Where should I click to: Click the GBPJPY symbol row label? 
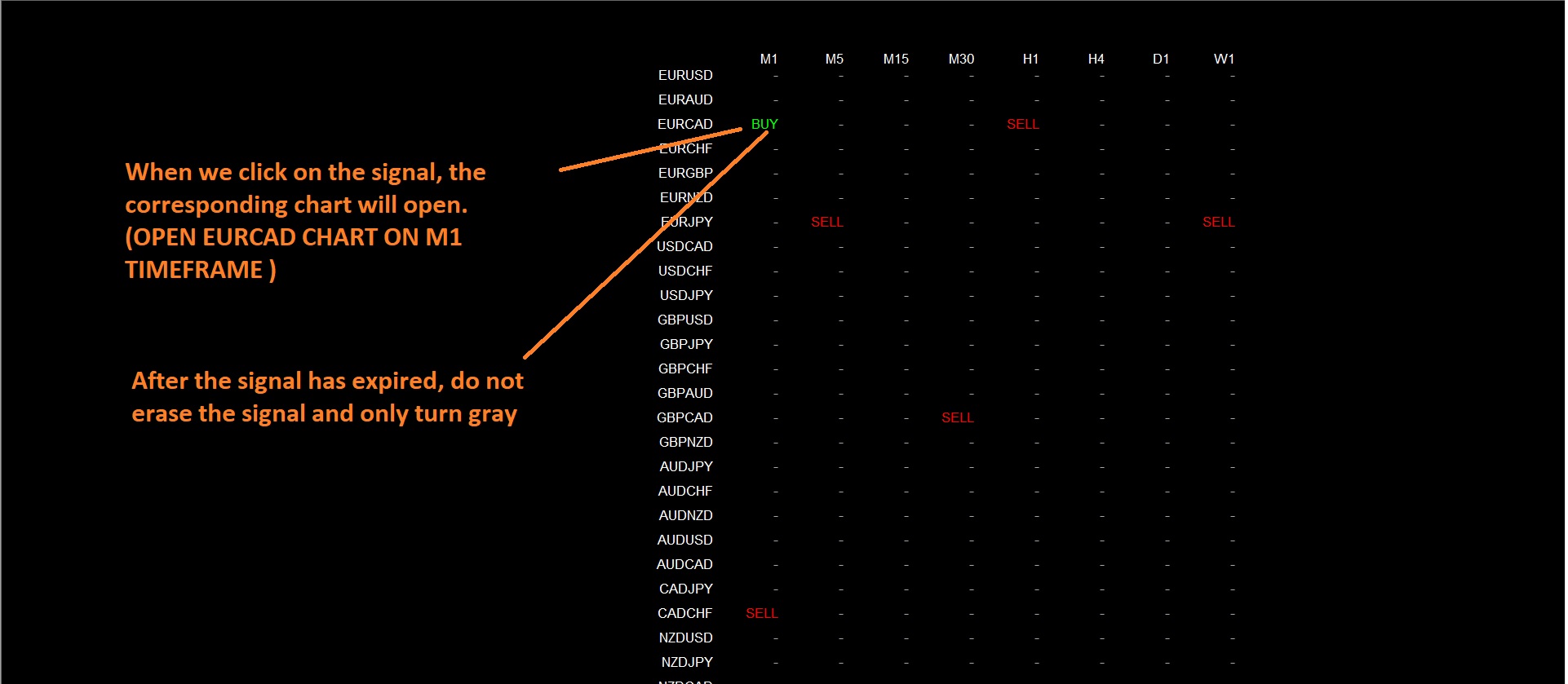pos(686,344)
